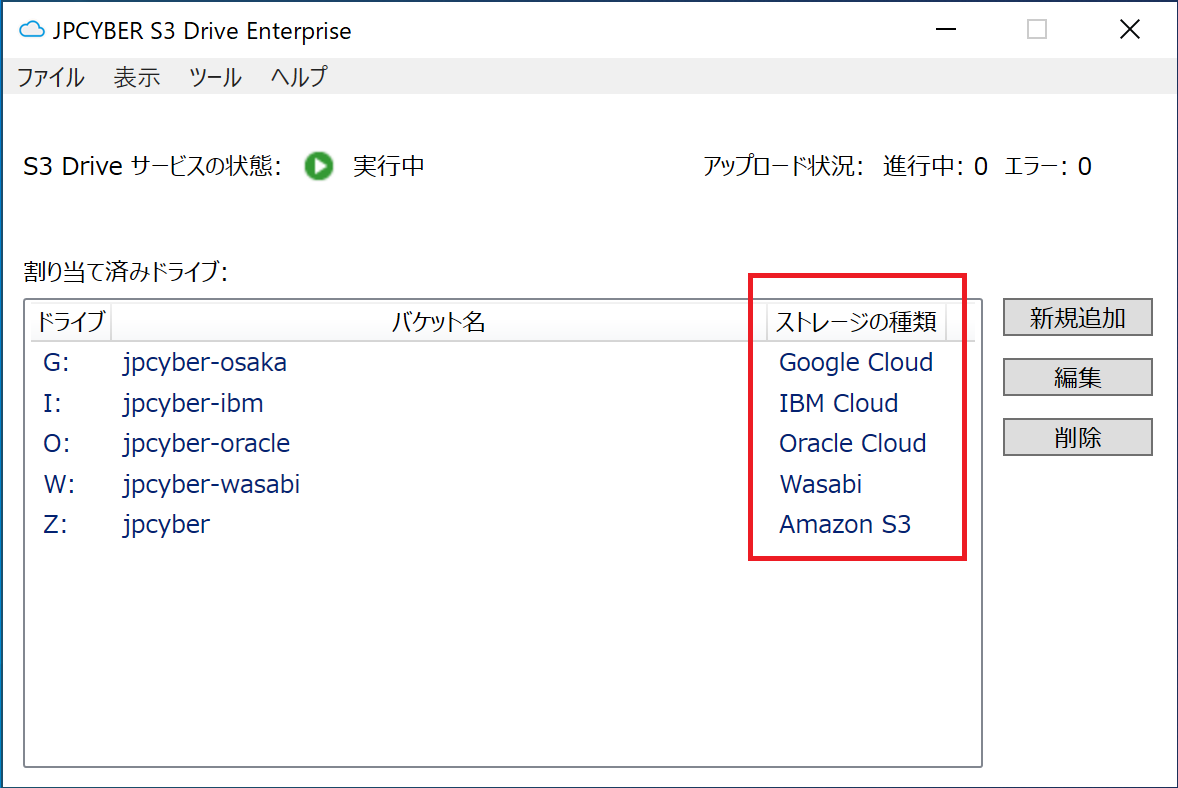Click Oracle Cloud storage type cell

(x=852, y=443)
